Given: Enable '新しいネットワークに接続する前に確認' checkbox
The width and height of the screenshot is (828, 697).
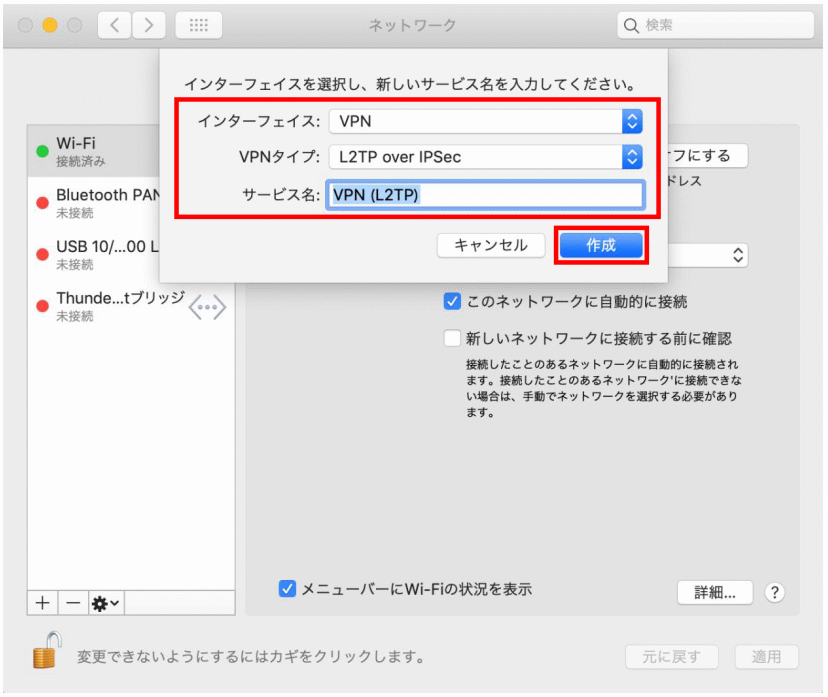Looking at the screenshot, I should click(x=452, y=338).
